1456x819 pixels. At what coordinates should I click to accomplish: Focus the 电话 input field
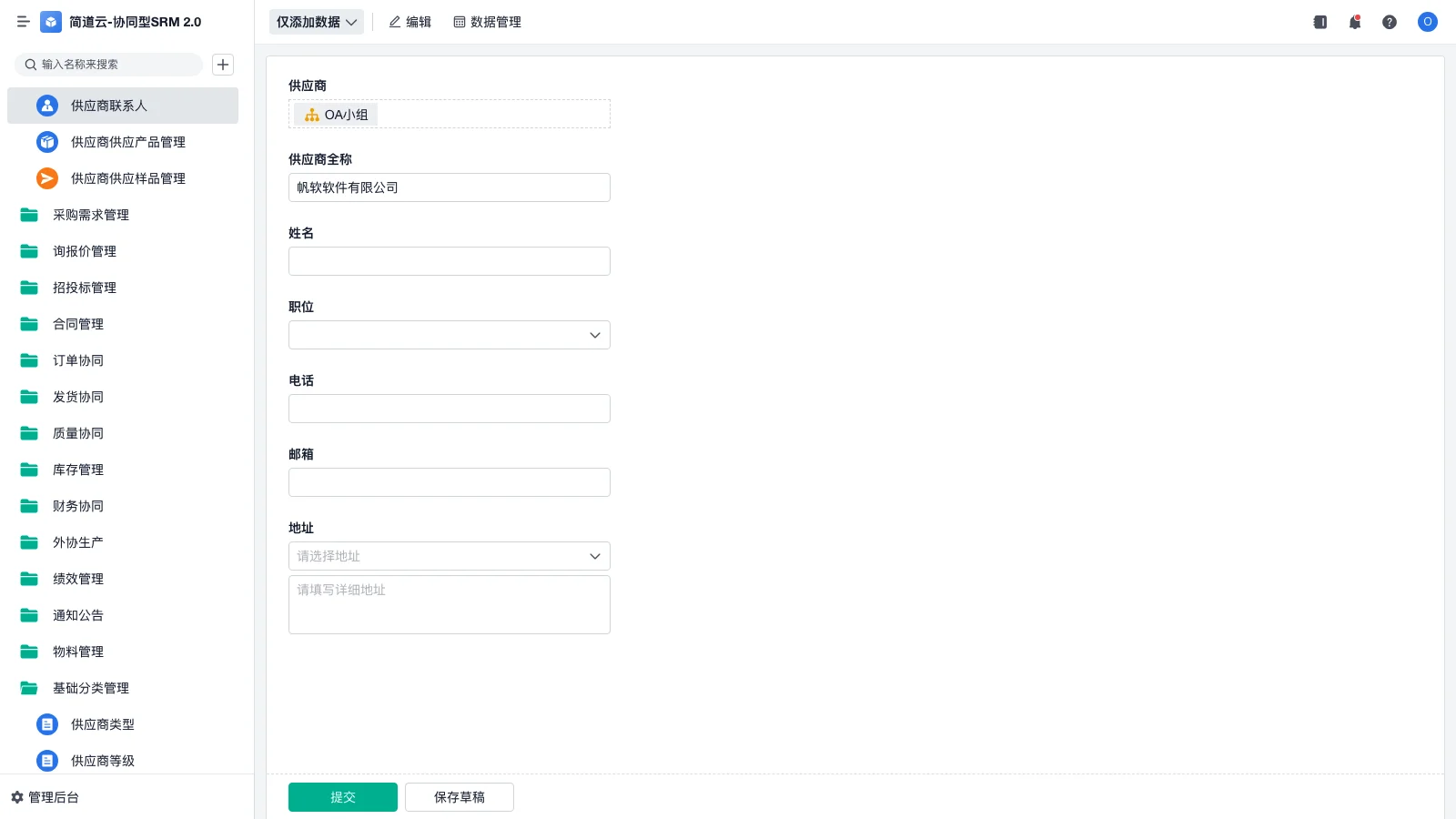click(450, 409)
